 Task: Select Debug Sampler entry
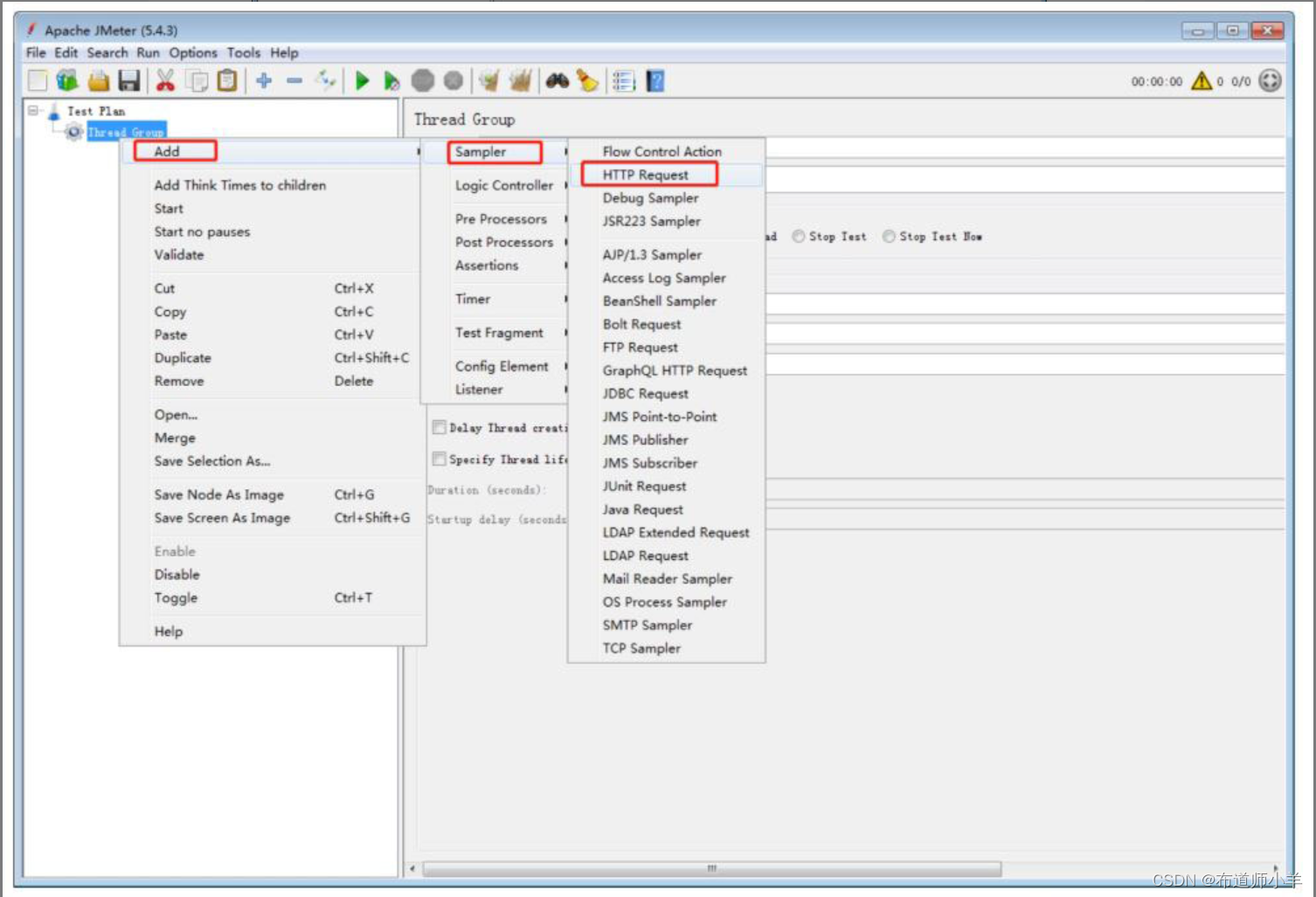(651, 198)
